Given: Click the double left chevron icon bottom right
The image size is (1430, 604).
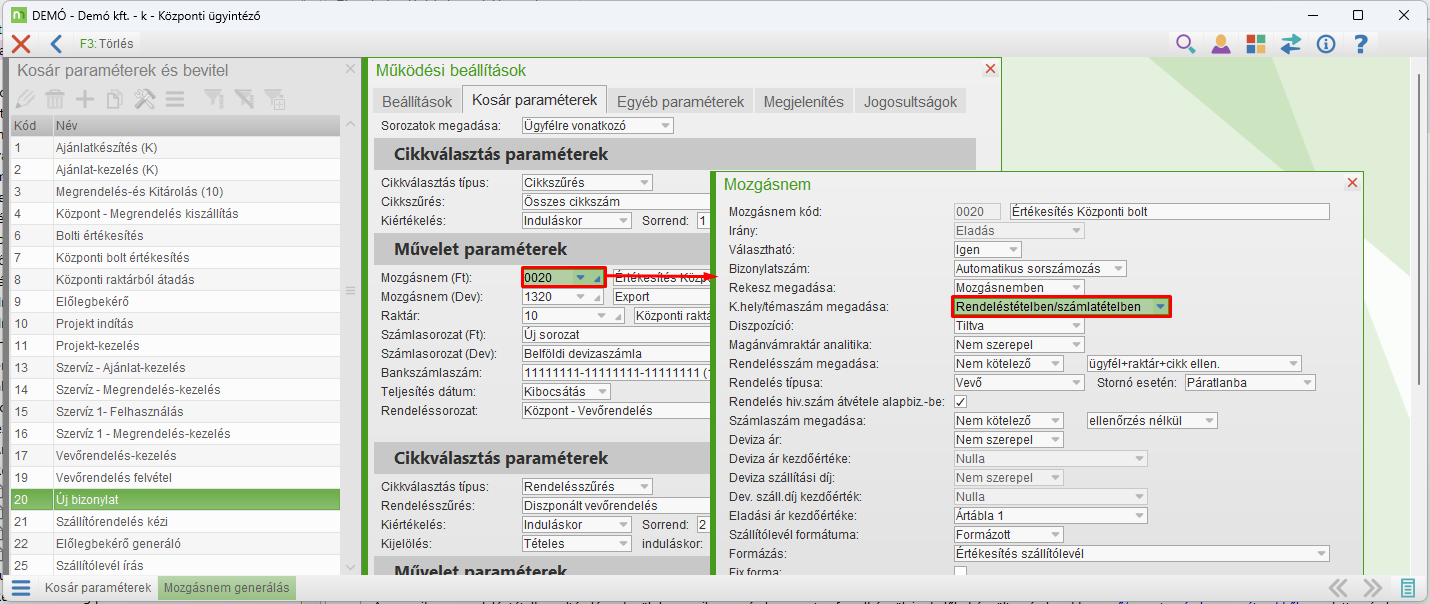Looking at the screenshot, I should pyautogui.click(x=1338, y=588).
